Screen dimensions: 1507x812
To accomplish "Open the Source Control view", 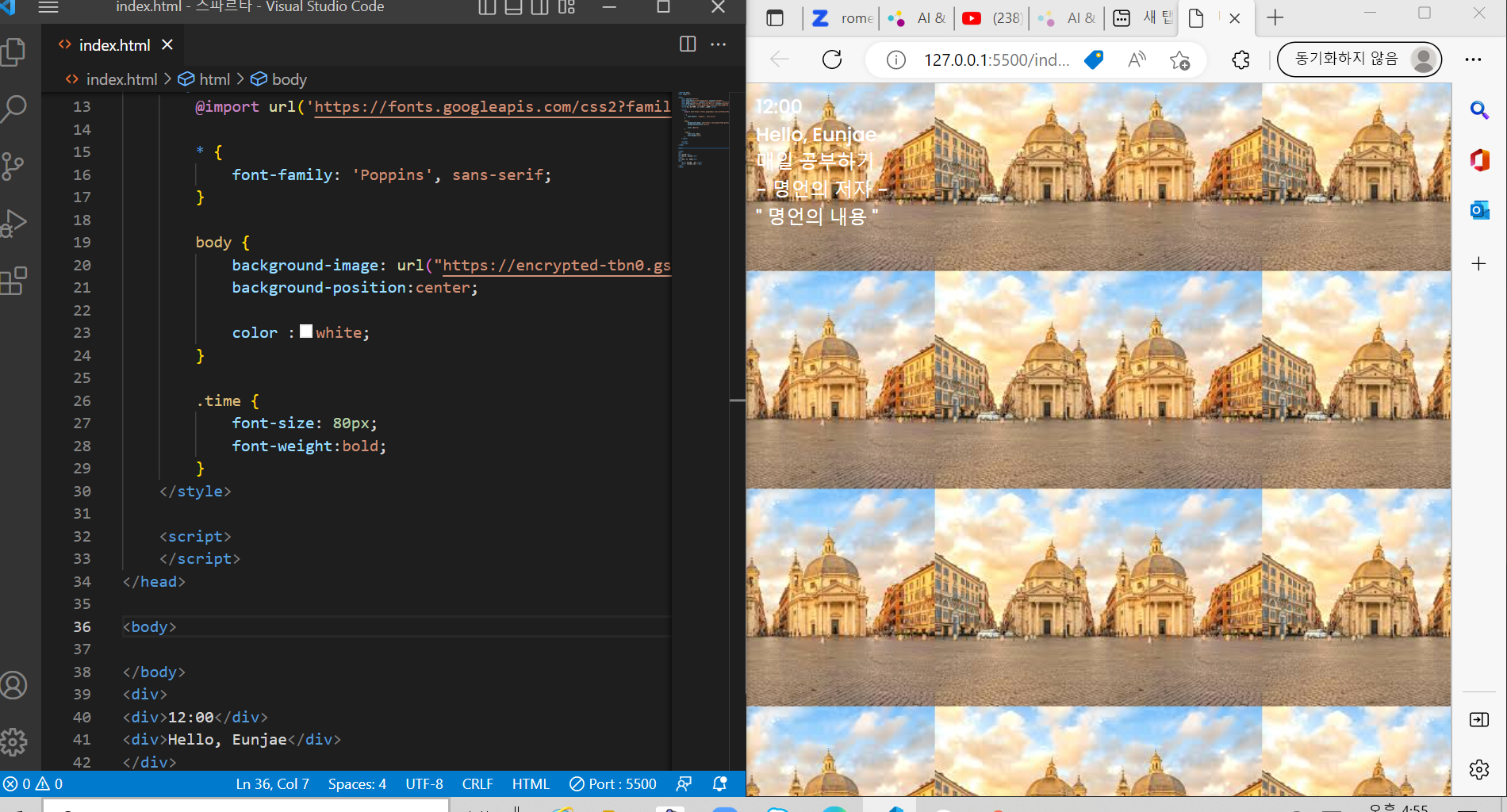I will point(14,166).
